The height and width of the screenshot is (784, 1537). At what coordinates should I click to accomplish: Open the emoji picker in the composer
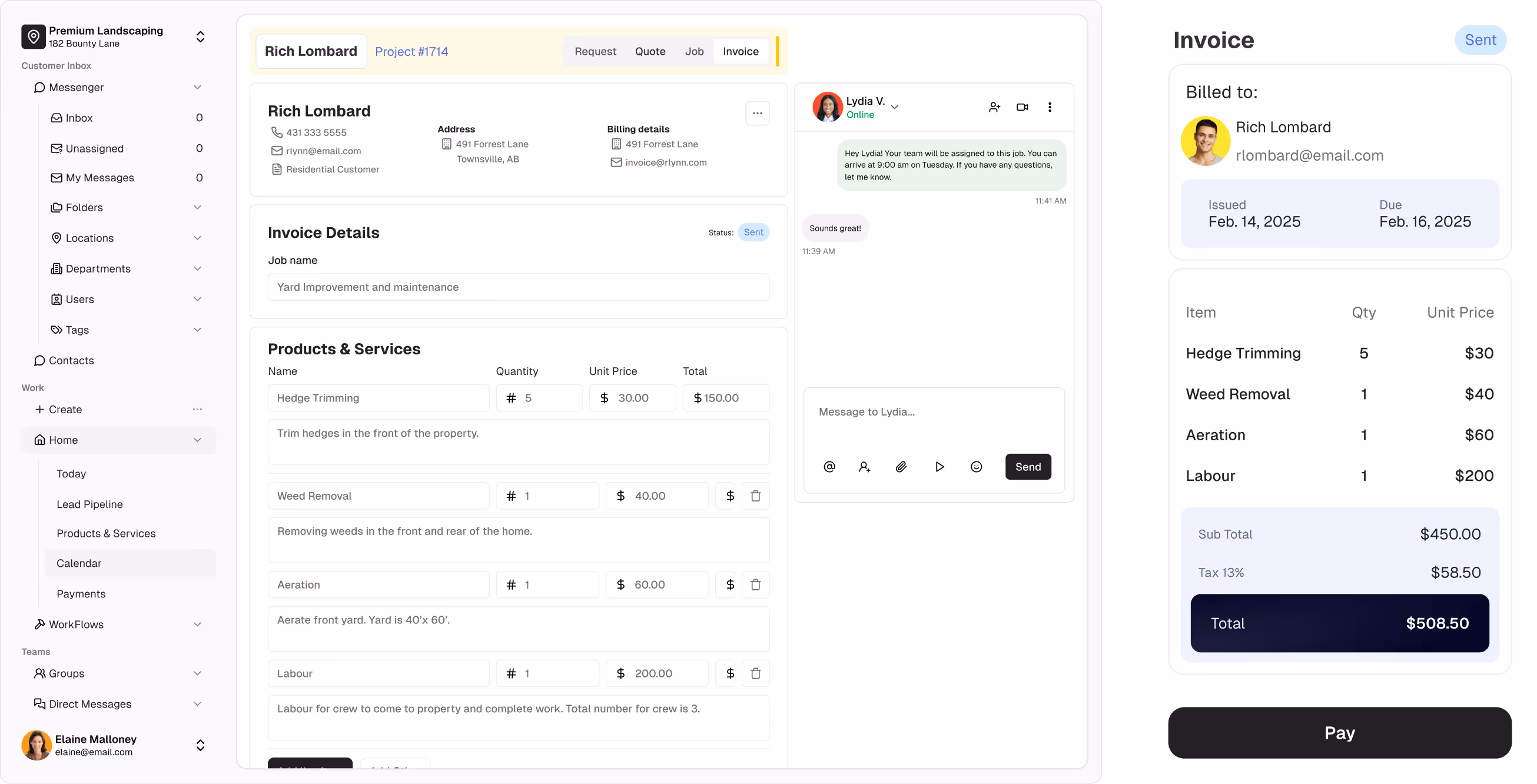(976, 467)
